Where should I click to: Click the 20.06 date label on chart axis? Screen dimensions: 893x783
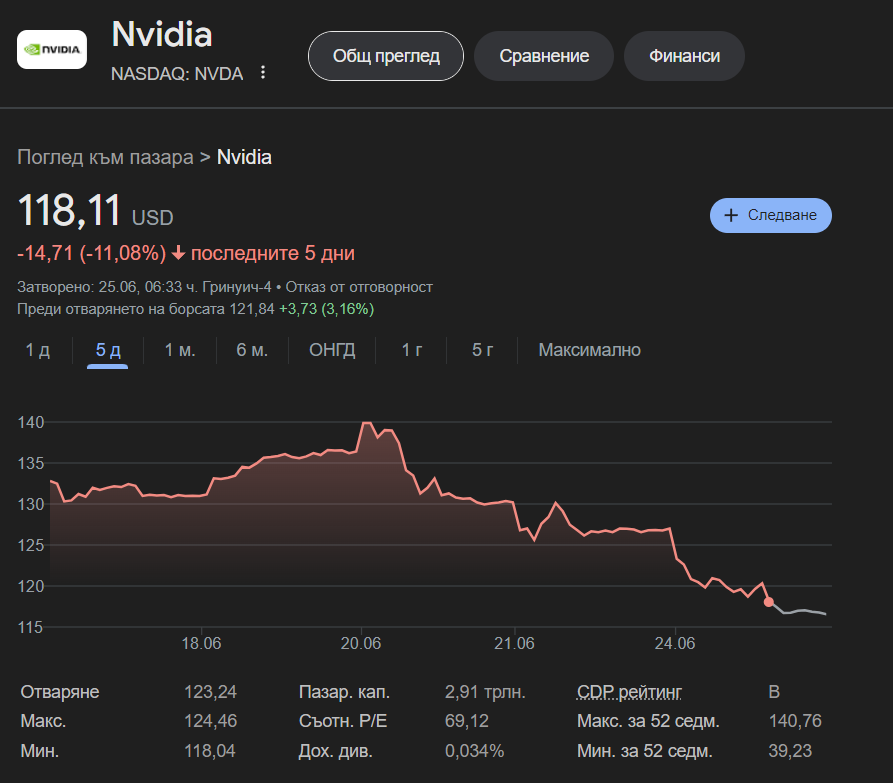[x=361, y=643]
